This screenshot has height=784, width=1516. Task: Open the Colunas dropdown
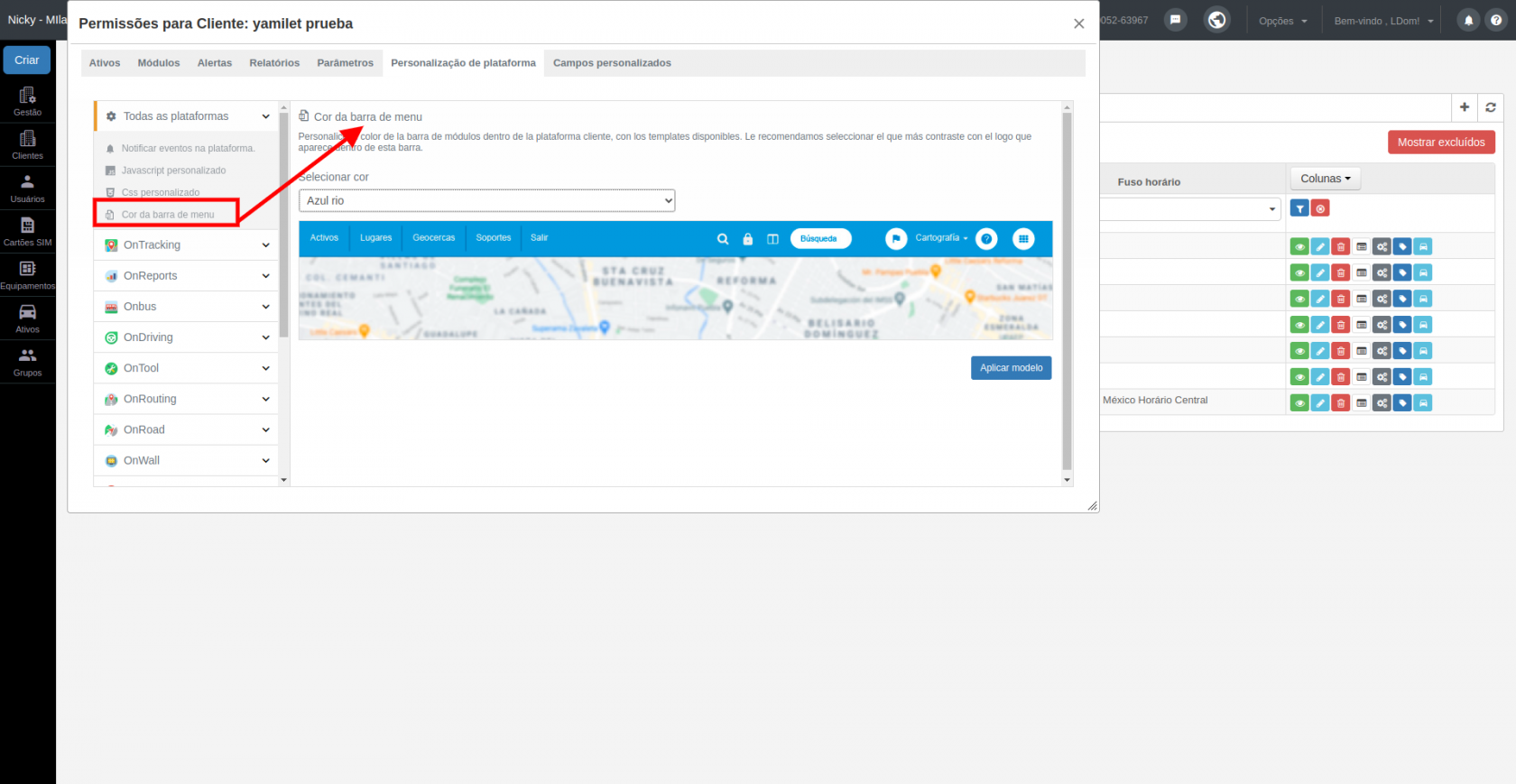1326,179
